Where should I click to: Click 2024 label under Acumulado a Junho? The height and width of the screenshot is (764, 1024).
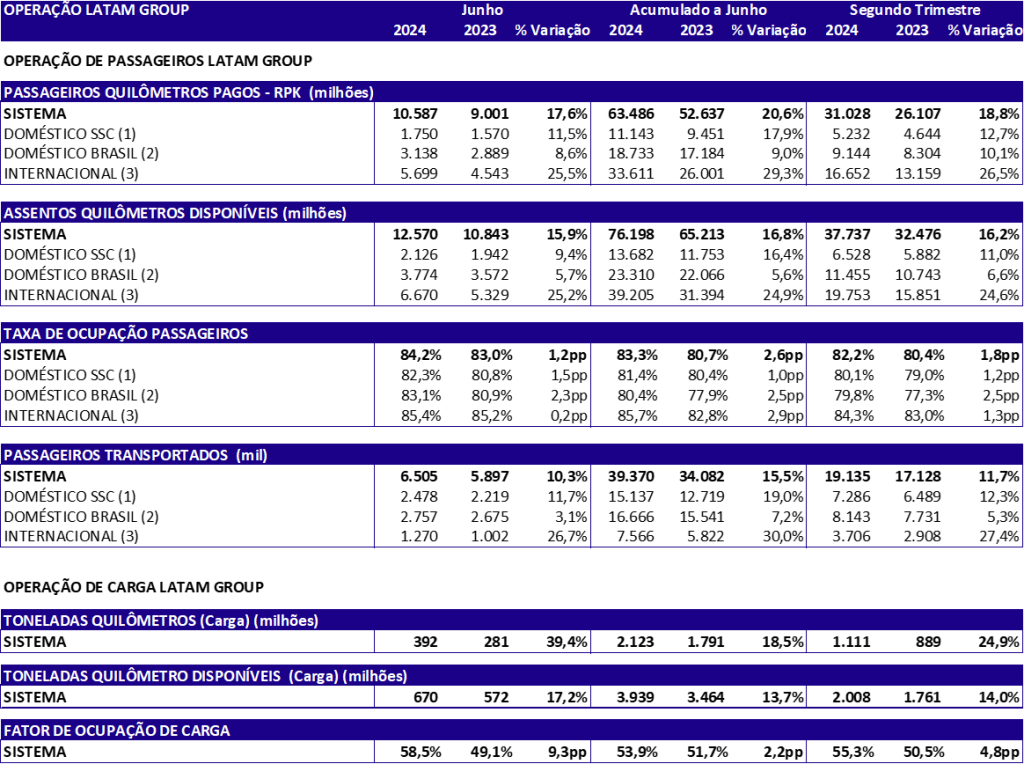point(626,30)
